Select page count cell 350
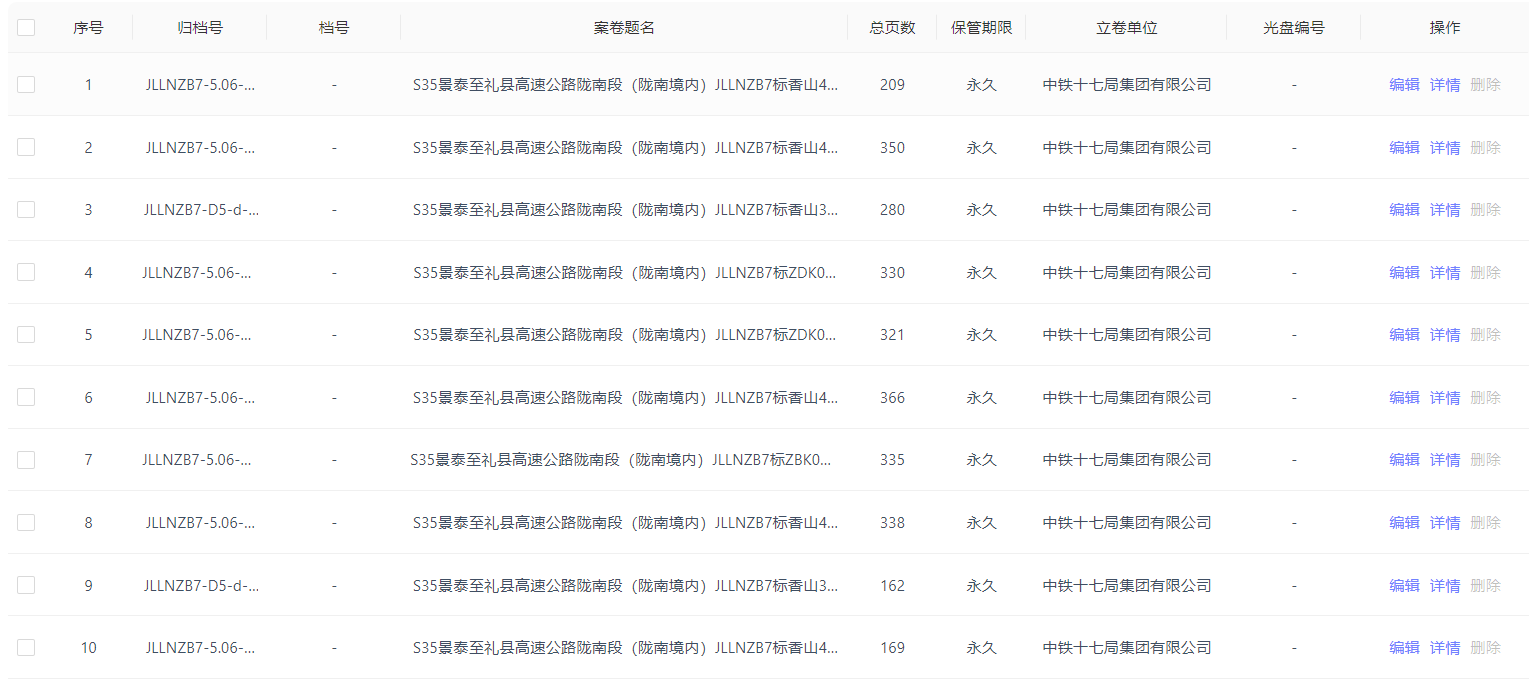 892,148
